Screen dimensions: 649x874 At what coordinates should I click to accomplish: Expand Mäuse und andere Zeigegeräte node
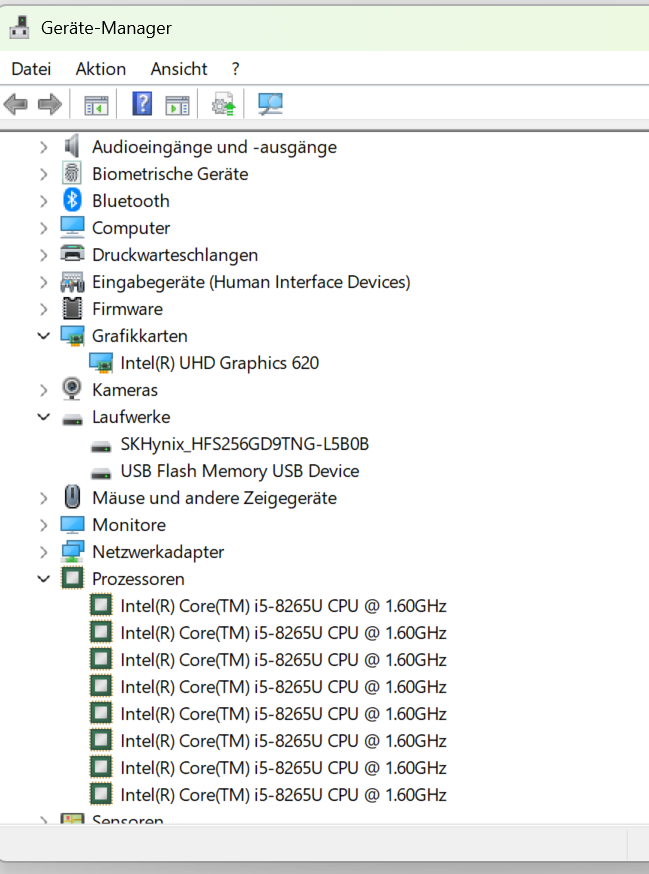click(43, 498)
